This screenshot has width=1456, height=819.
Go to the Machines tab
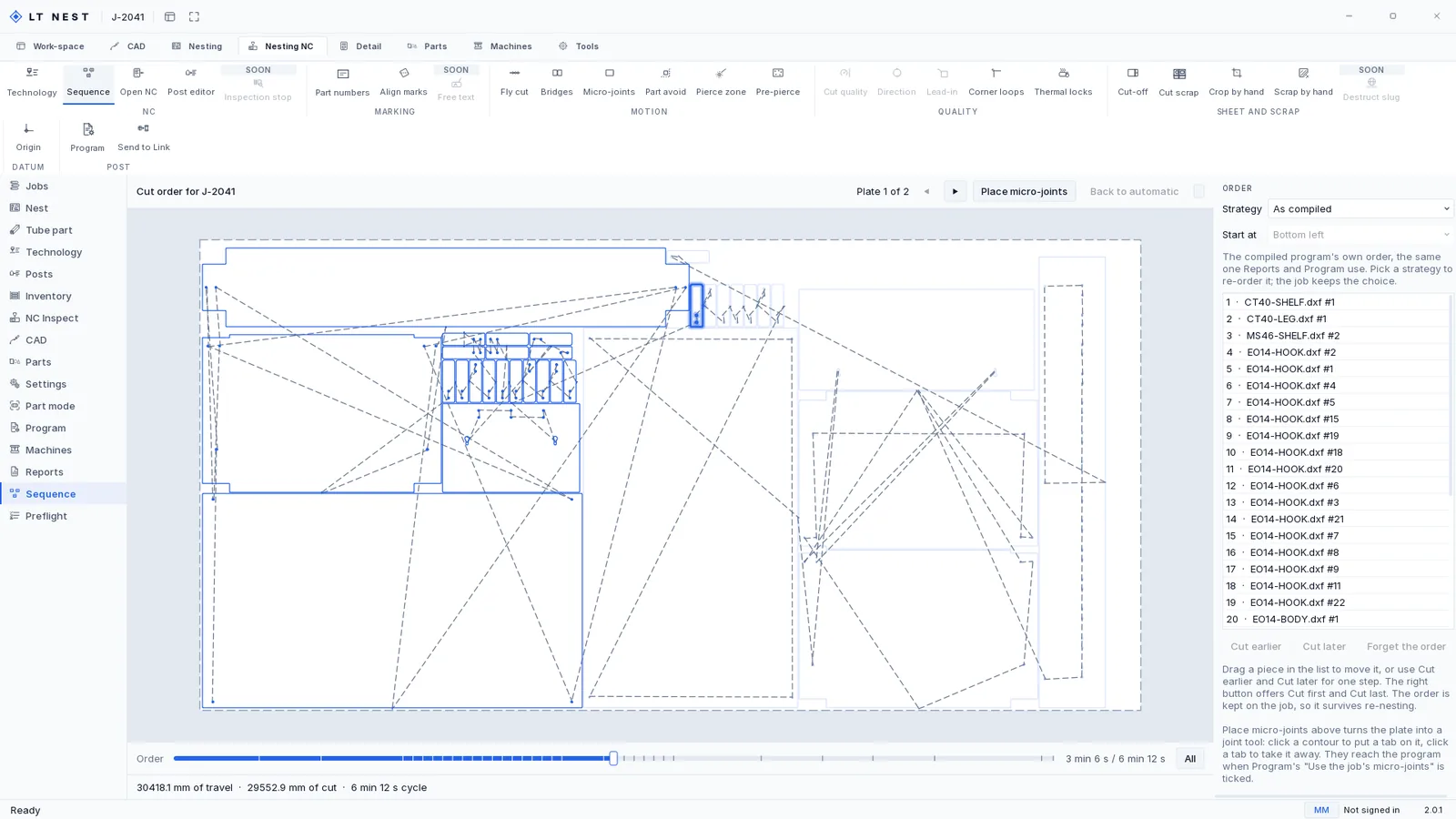click(x=502, y=46)
